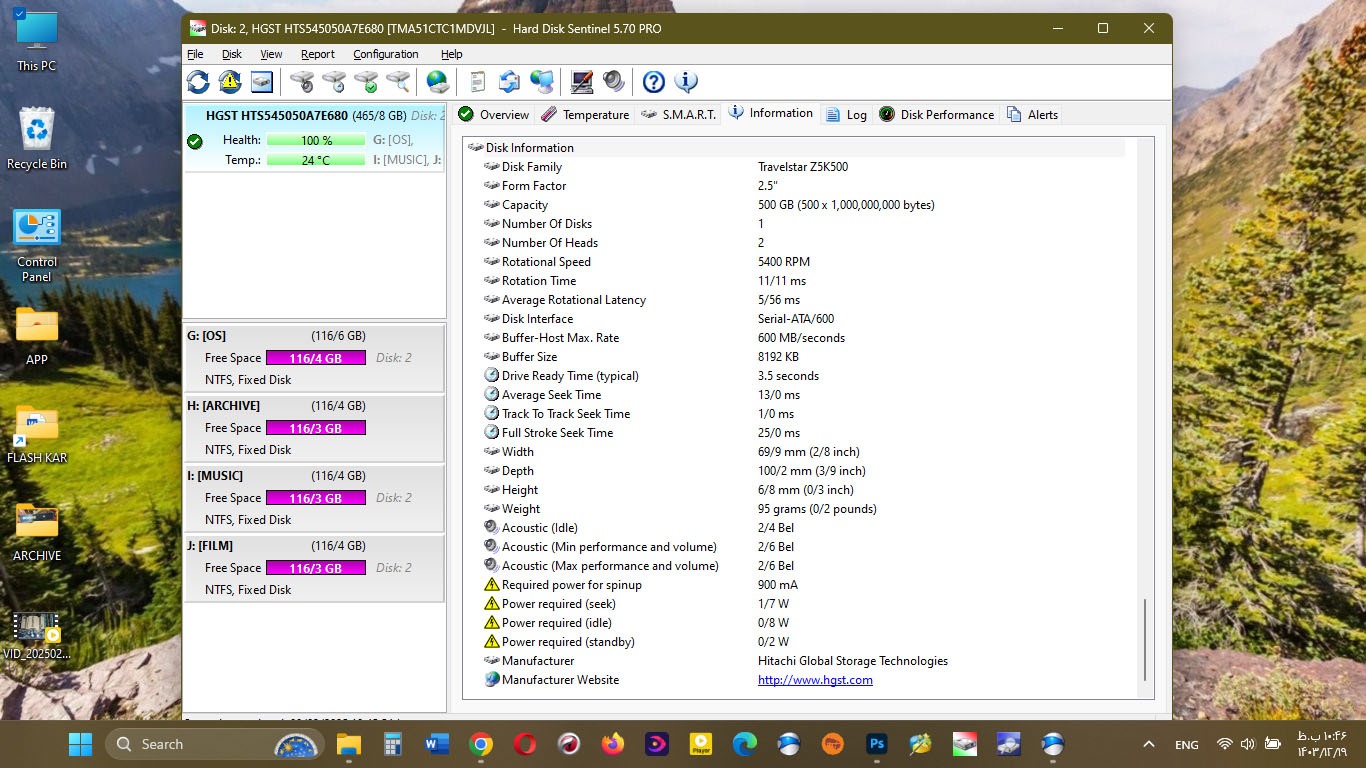Screen dimensions: 1366x768
Task: Click the ENG language indicator
Action: point(1186,744)
